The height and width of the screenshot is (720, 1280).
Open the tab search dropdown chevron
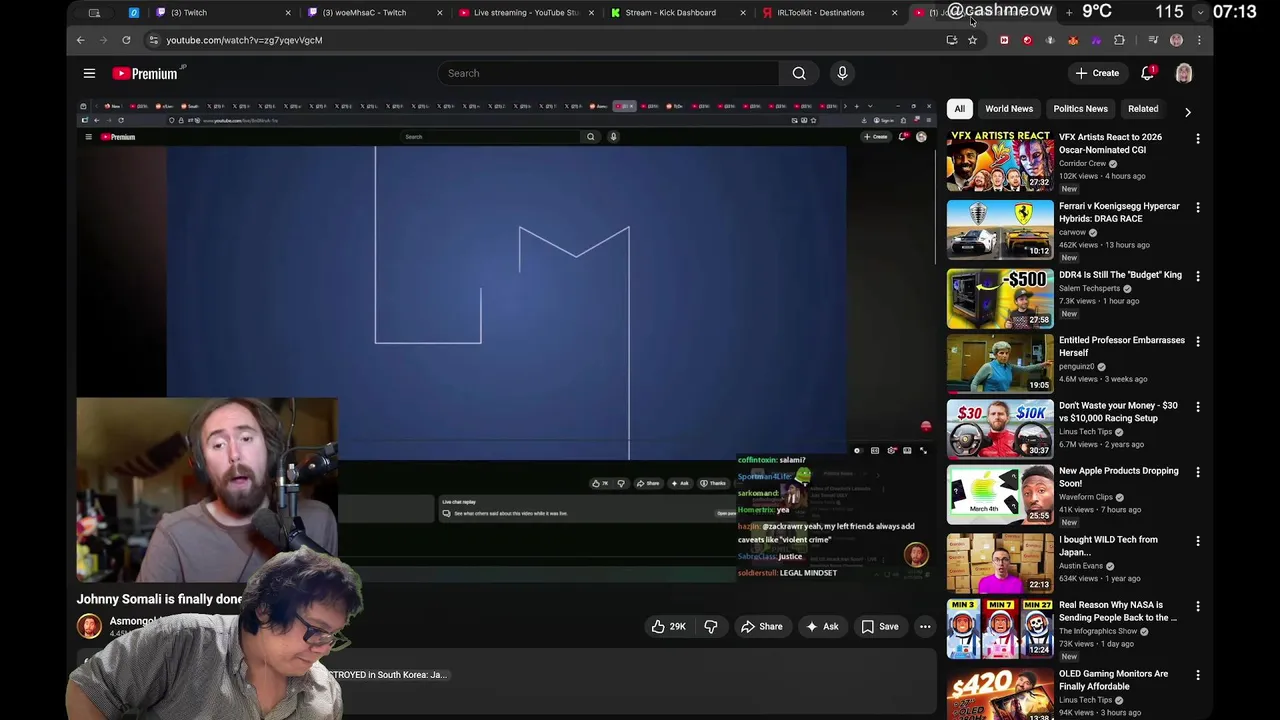1200,12
